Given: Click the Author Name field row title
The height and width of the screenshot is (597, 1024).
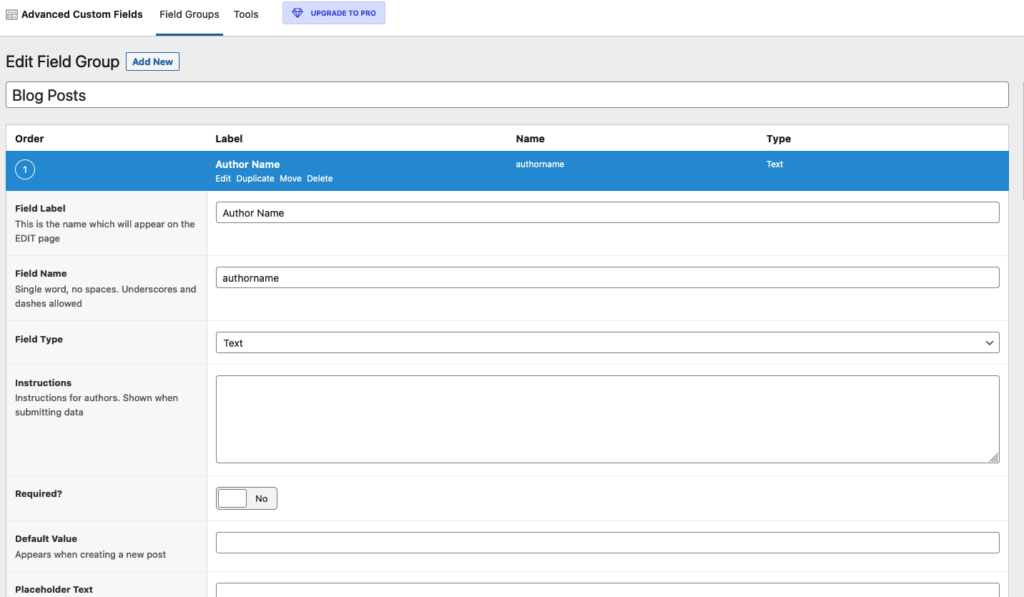Looking at the screenshot, I should pos(248,165).
